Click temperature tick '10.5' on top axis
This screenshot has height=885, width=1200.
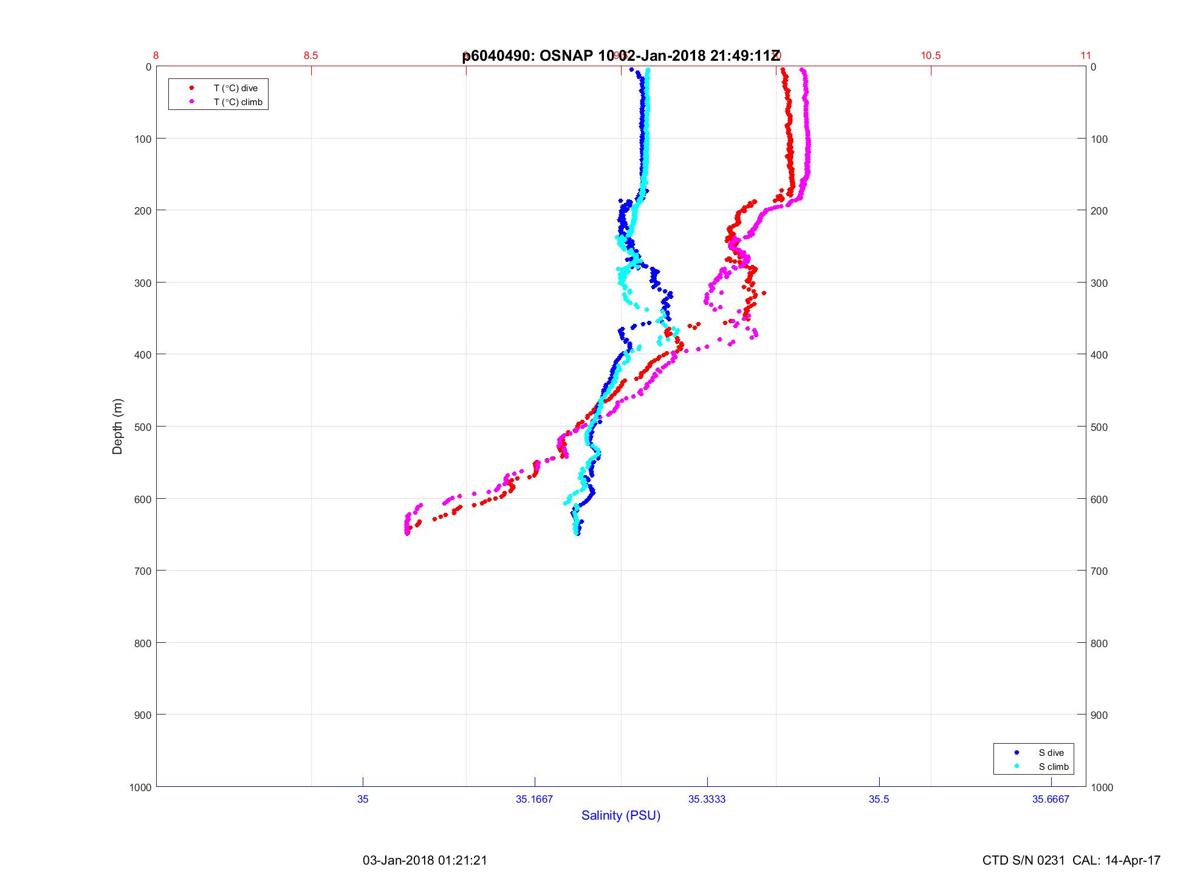click(x=931, y=55)
